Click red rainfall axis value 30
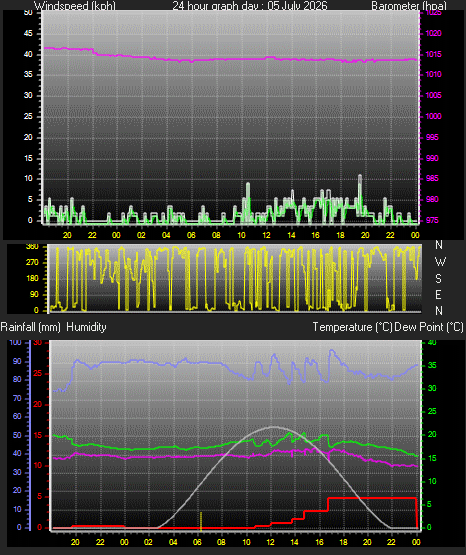The image size is (466, 555). pyautogui.click(x=37, y=343)
